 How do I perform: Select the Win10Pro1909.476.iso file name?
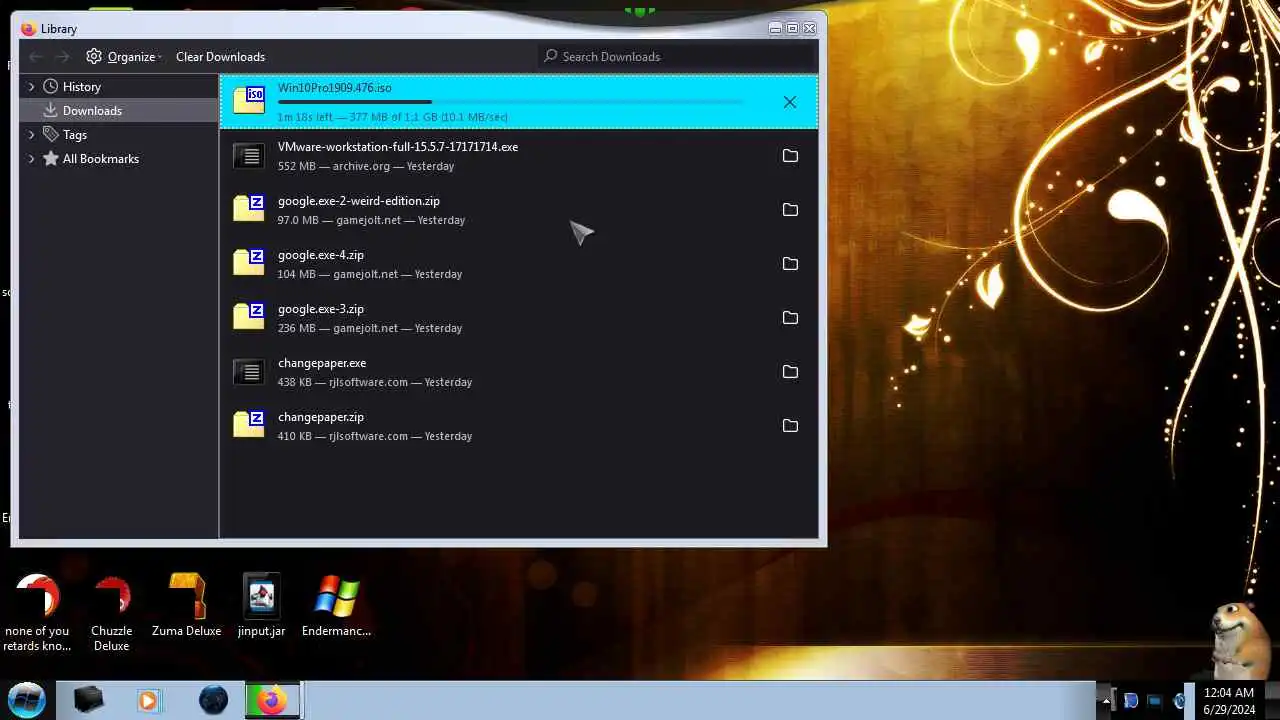(x=334, y=88)
